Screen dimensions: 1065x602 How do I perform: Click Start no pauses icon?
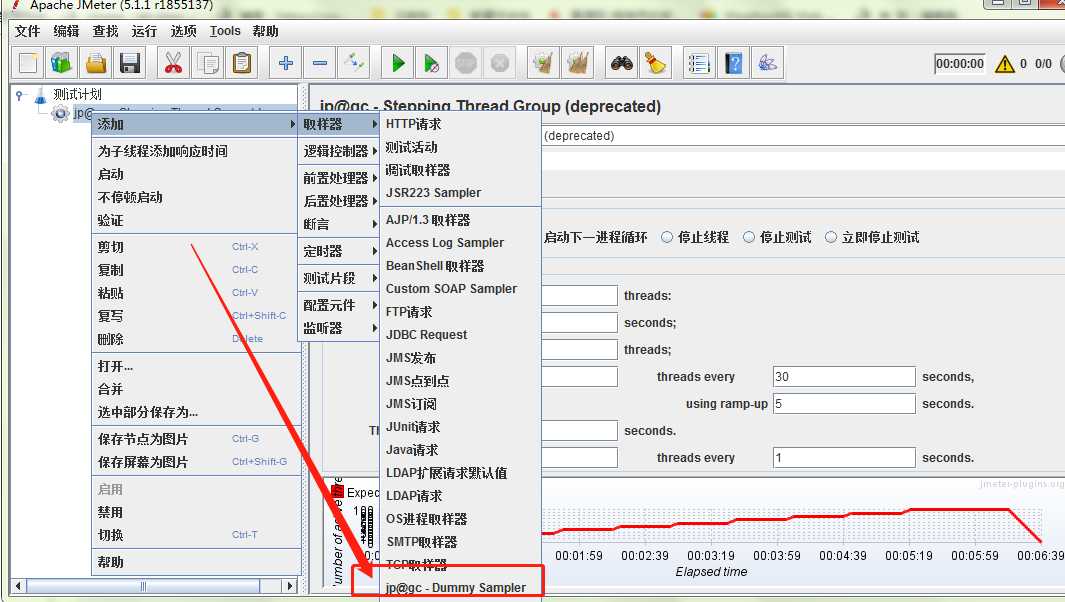[432, 63]
